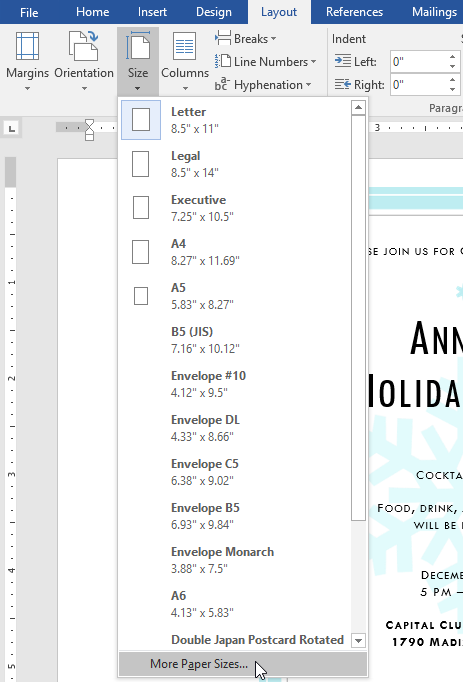Click the Indent Right input field
The width and height of the screenshot is (463, 682).
click(418, 84)
